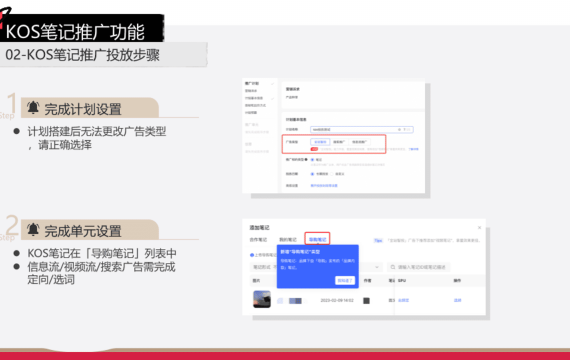Click the blue tooltip heading 新增"导购笔记"类型
This screenshot has width=570, height=360.
300,252
